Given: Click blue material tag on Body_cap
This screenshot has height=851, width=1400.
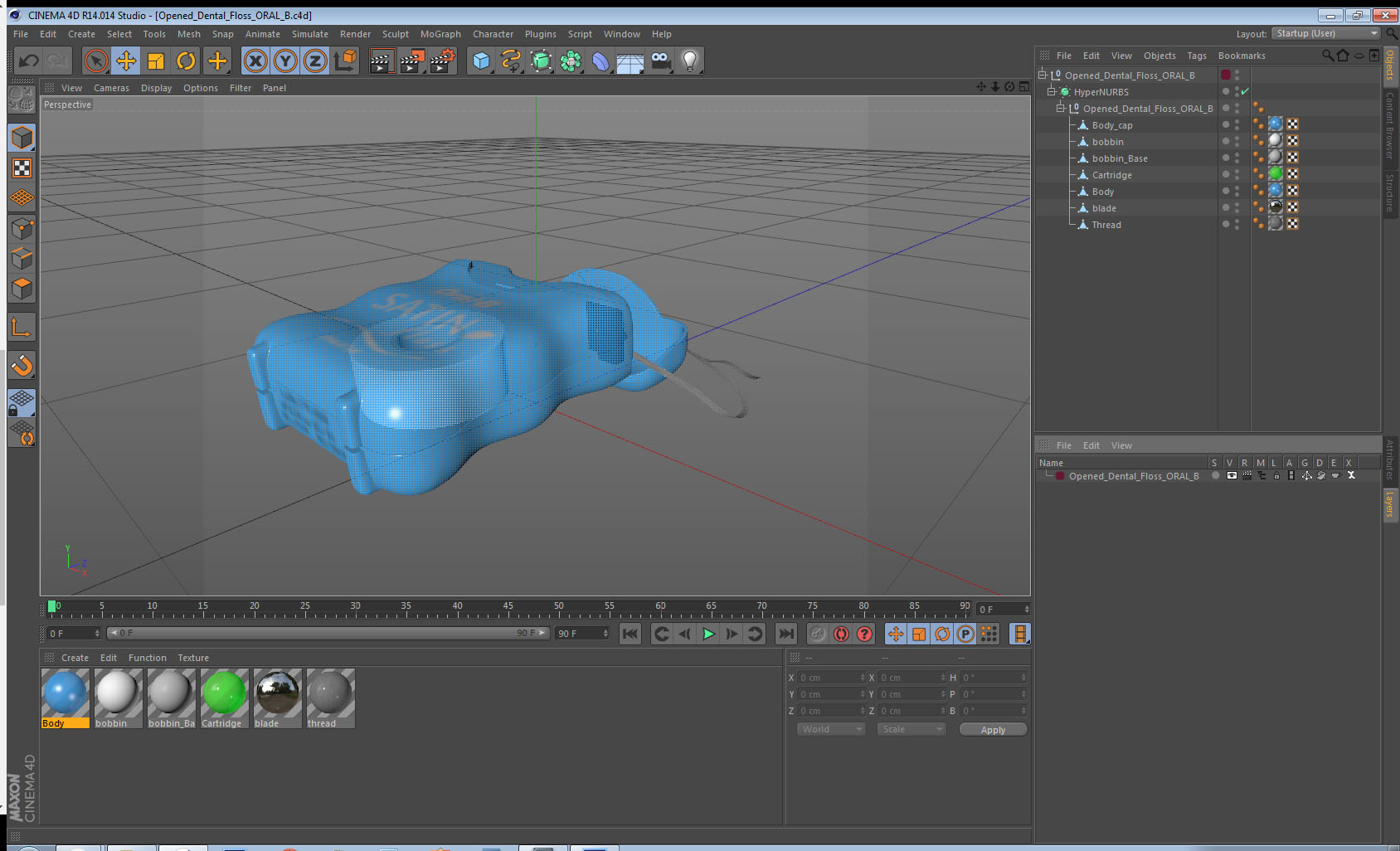Looking at the screenshot, I should point(1276,124).
